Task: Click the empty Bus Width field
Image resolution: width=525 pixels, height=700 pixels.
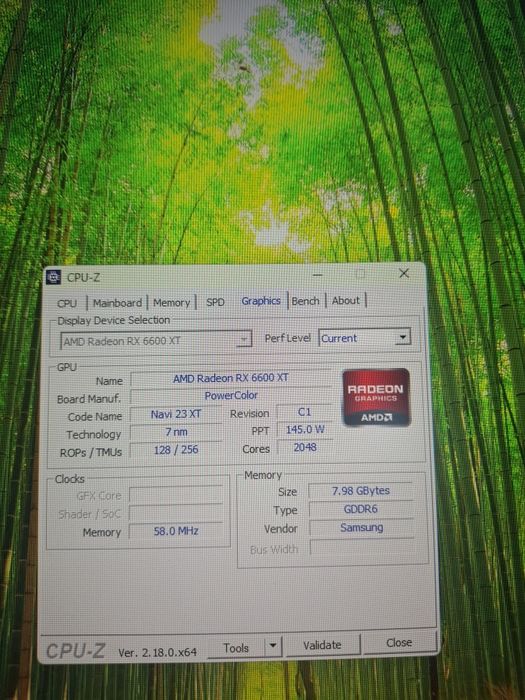Action: click(362, 548)
